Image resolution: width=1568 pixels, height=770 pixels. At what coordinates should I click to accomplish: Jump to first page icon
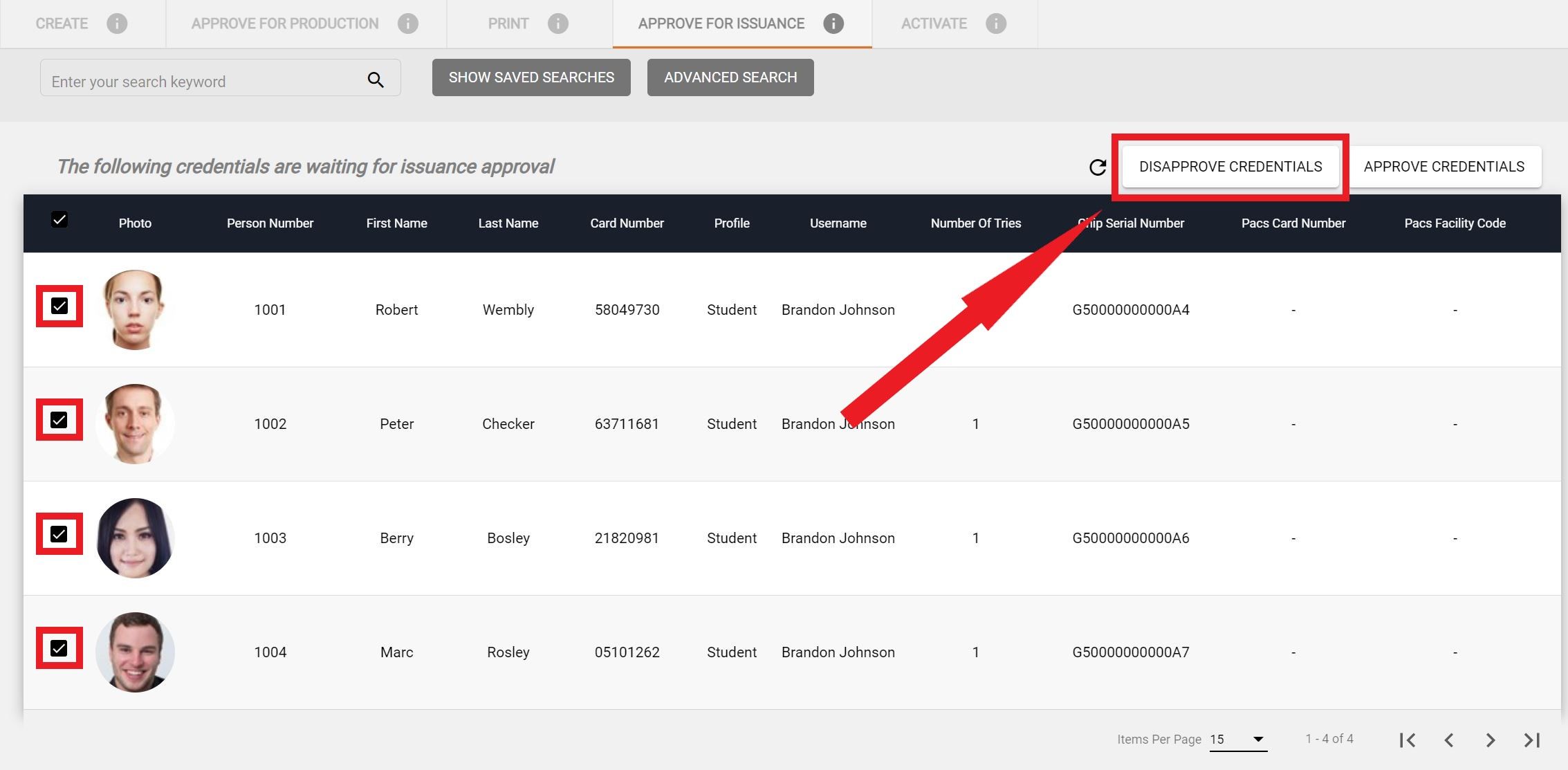coord(1407,740)
